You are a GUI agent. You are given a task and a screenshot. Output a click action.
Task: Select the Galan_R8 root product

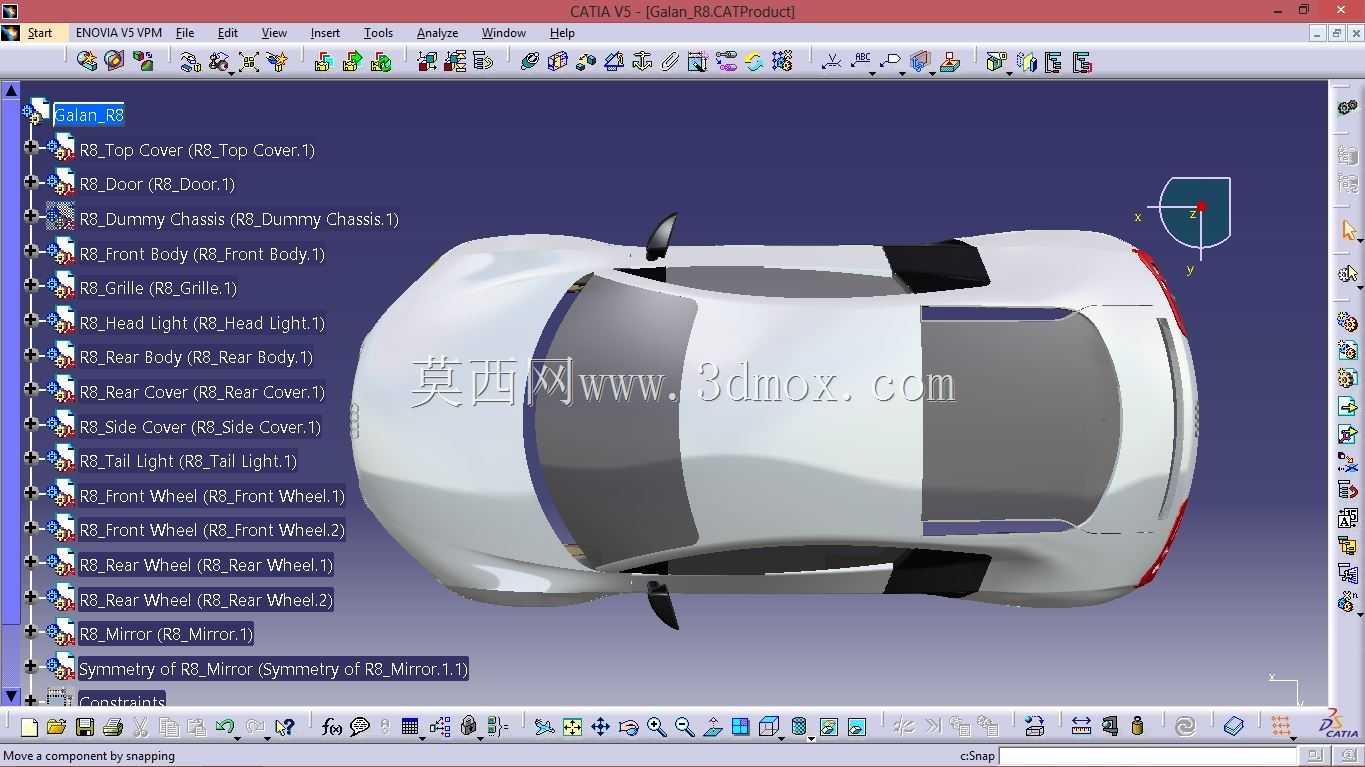(89, 115)
